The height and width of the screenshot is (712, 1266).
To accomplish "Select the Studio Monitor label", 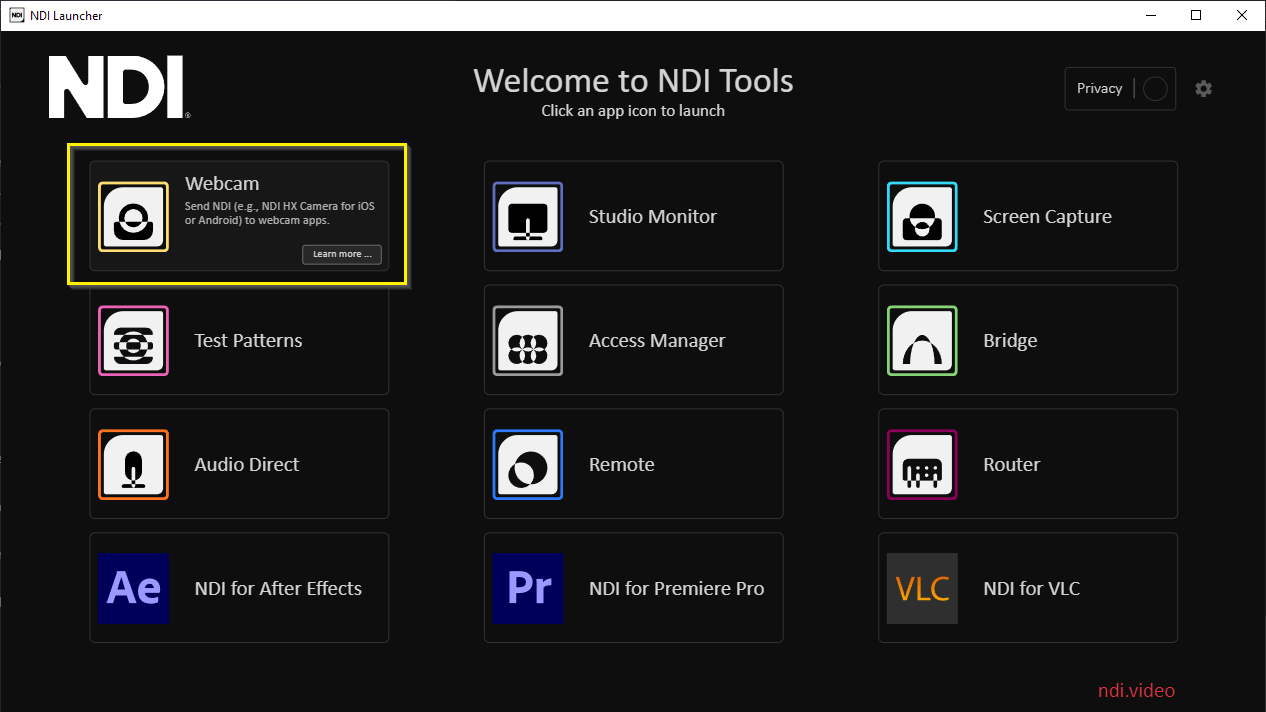I will coord(653,217).
